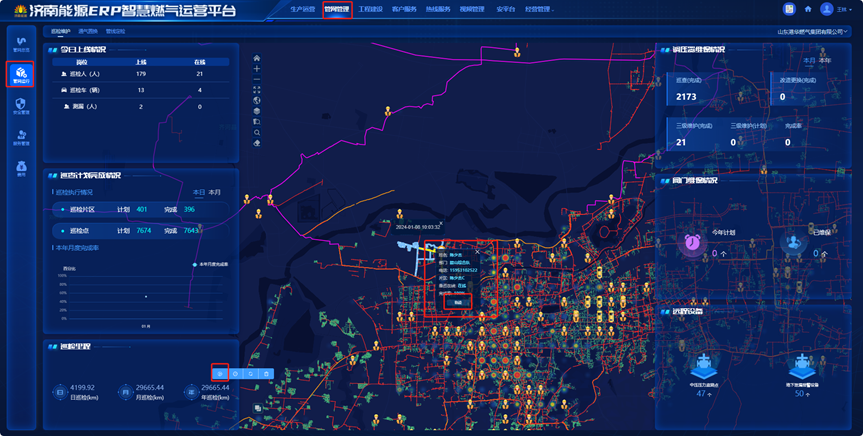
Task: Close the worker info popup
Action: [477, 252]
